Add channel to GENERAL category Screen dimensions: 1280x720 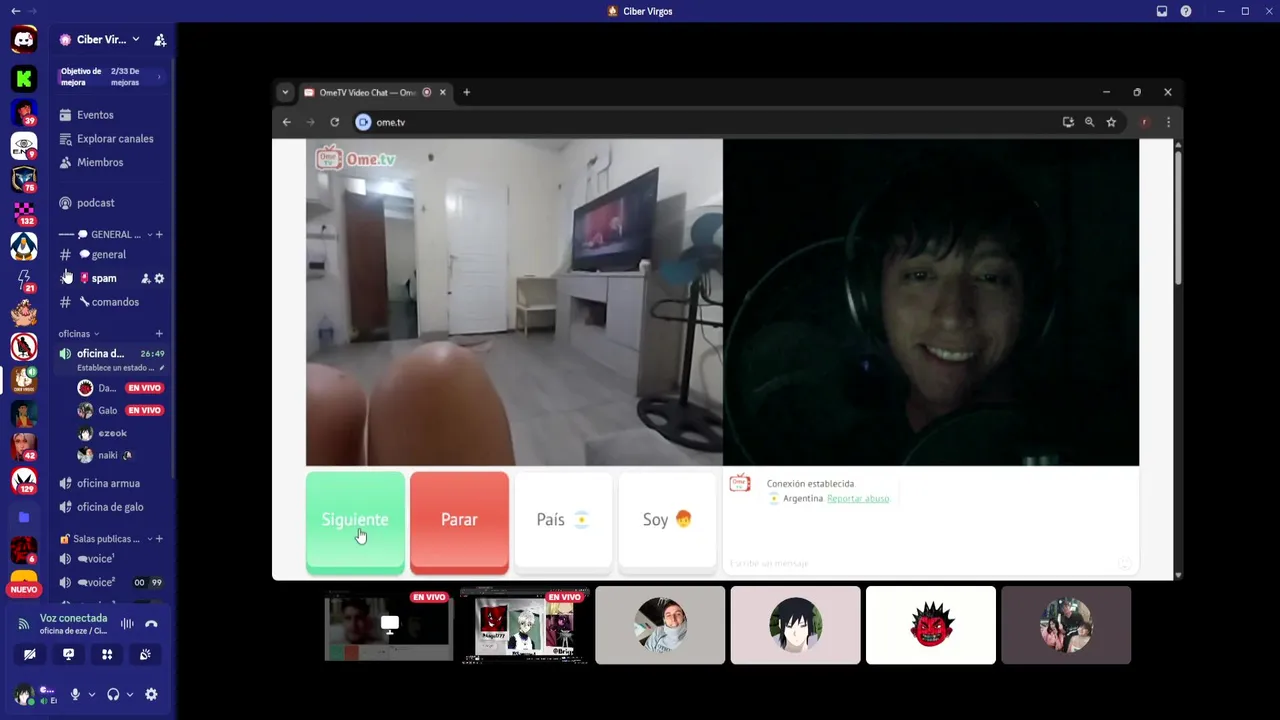pos(159,235)
